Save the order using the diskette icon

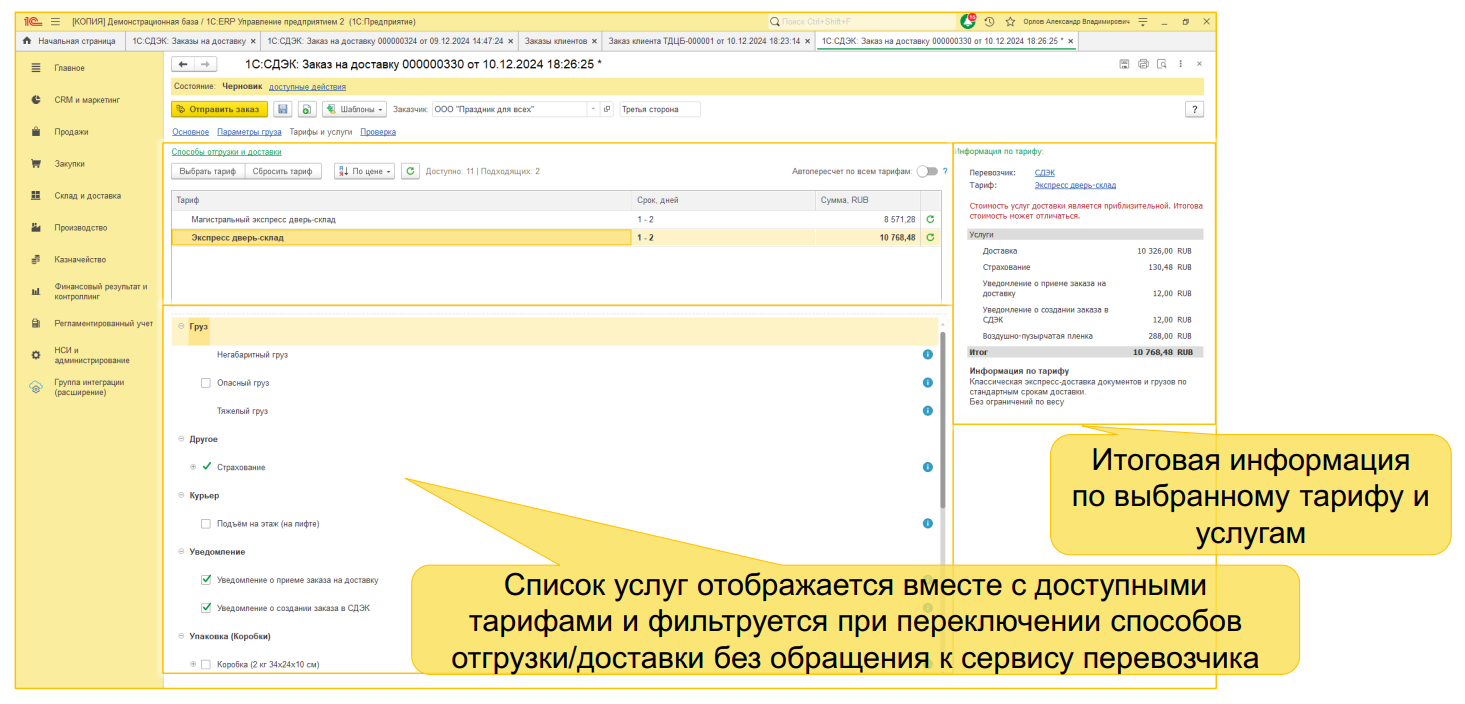pyautogui.click(x=282, y=109)
